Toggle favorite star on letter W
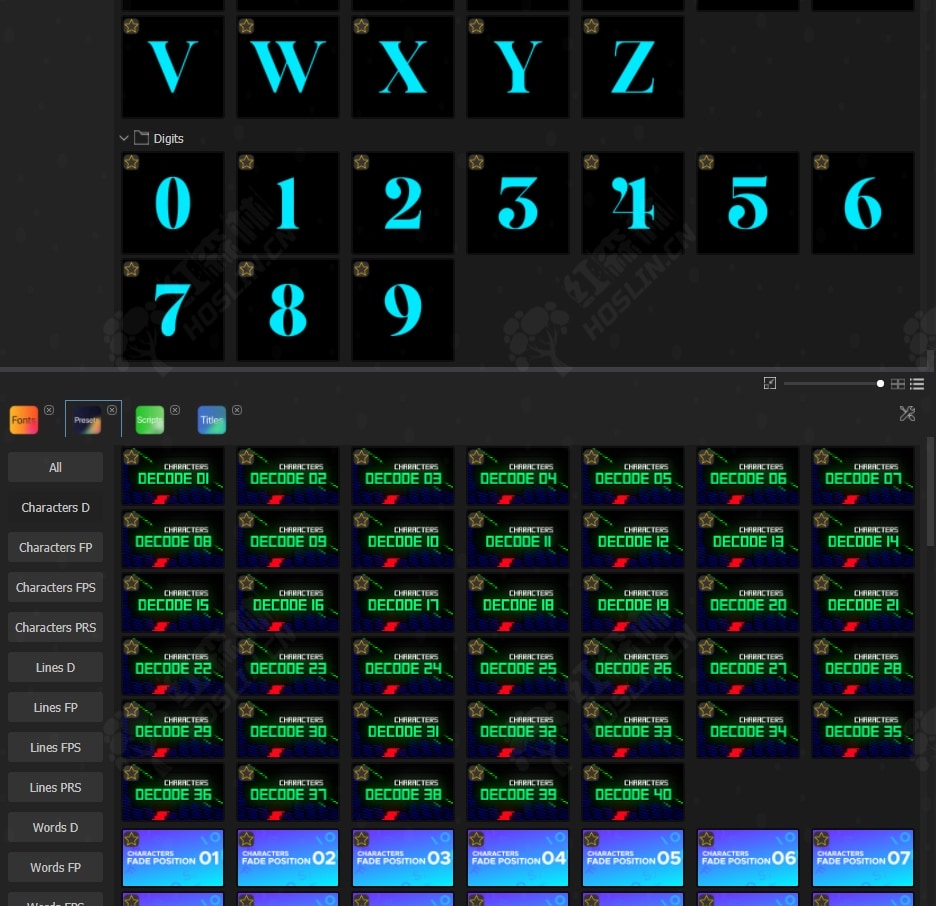The image size is (936, 906). coord(247,26)
